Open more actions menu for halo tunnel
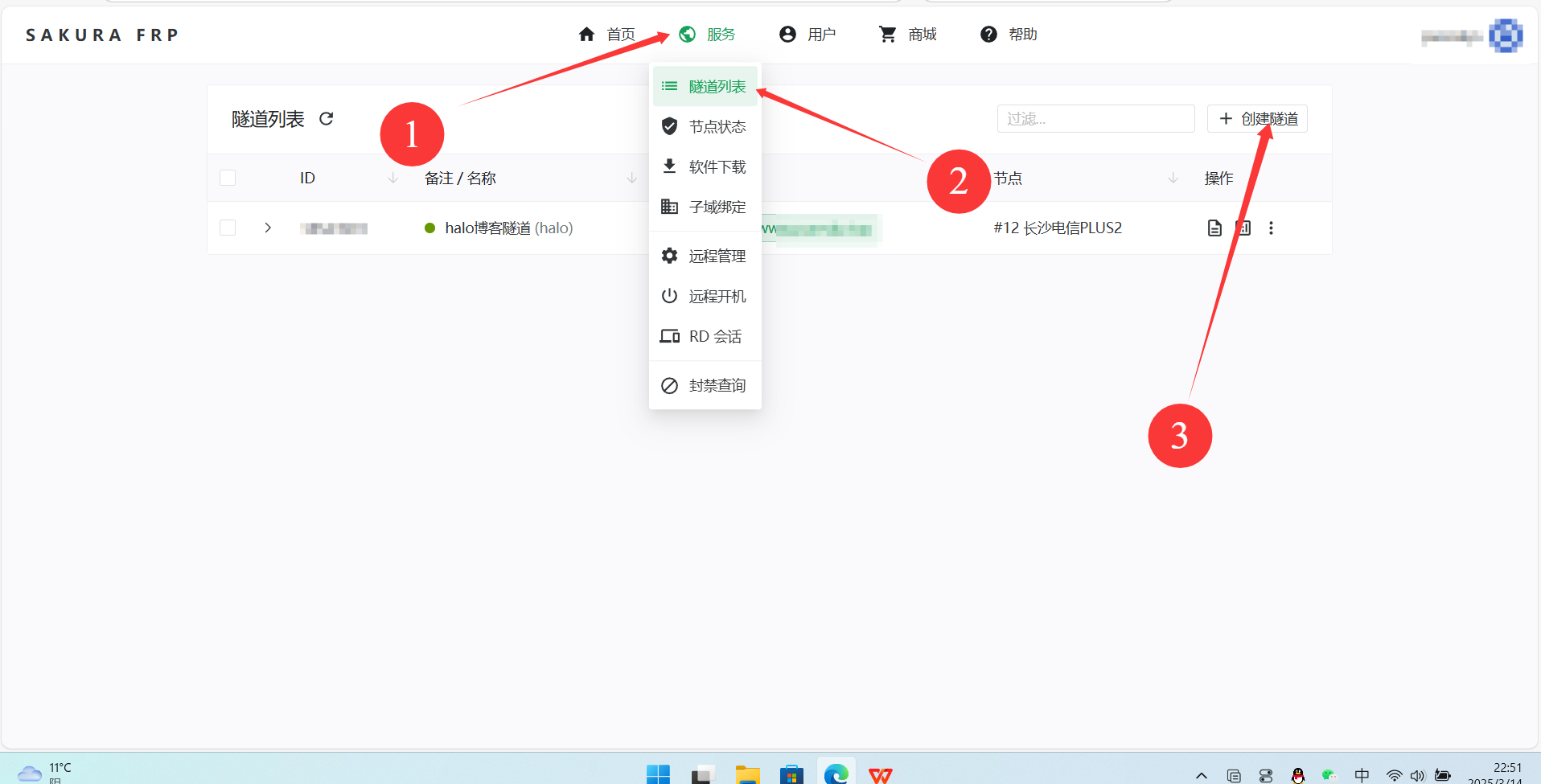 pos(1271,228)
